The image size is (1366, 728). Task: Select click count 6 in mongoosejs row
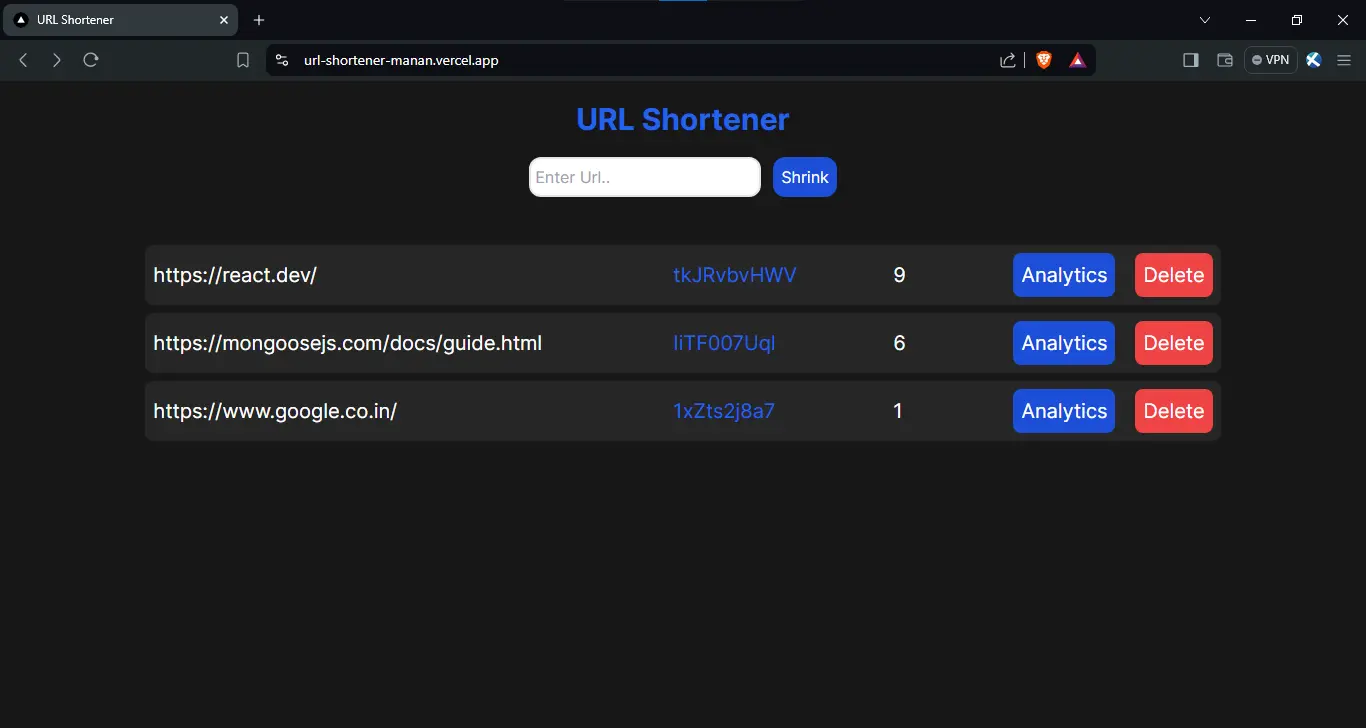899,343
